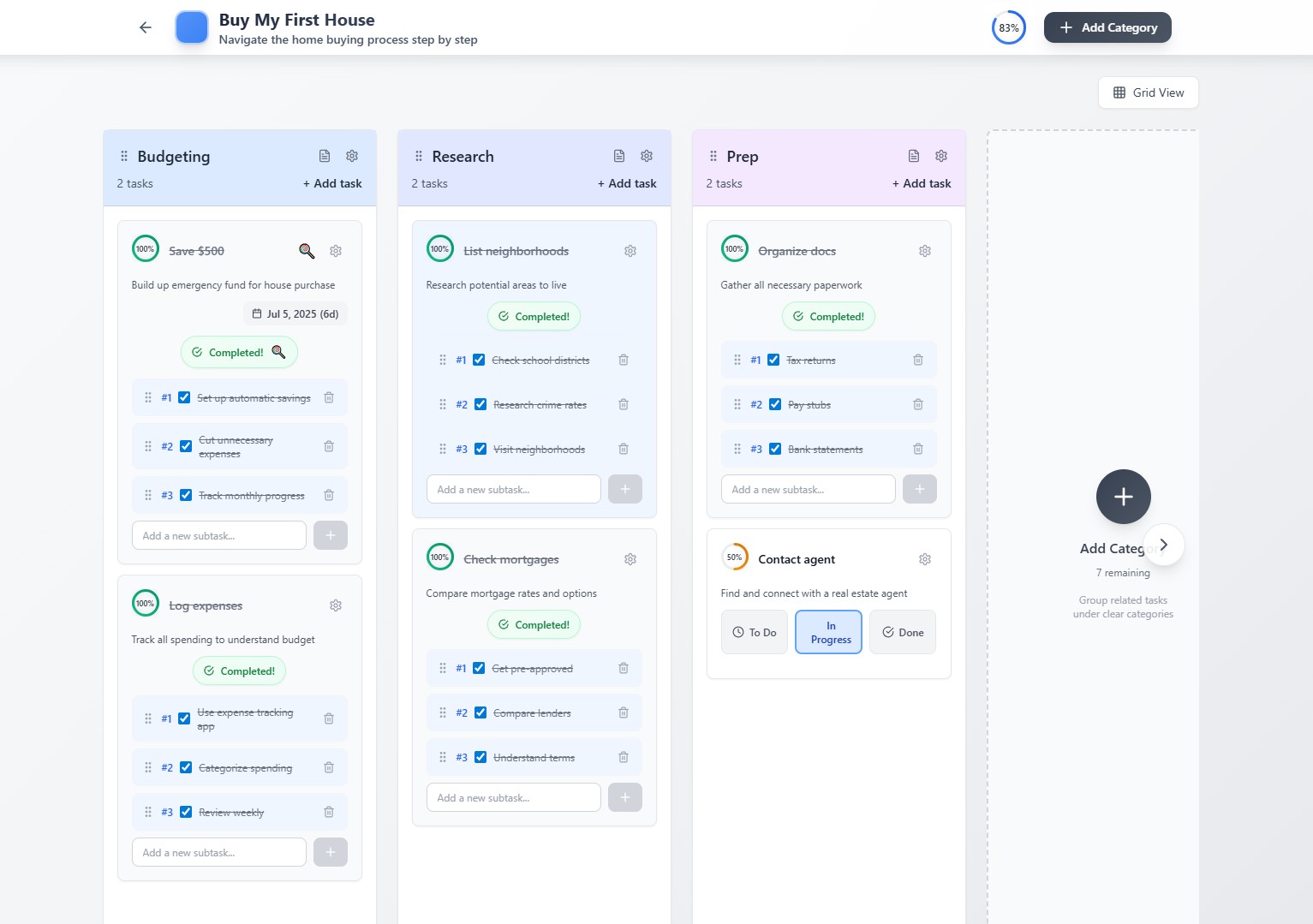
Task: Uncheck Check school districts subtask
Action: coord(479,360)
